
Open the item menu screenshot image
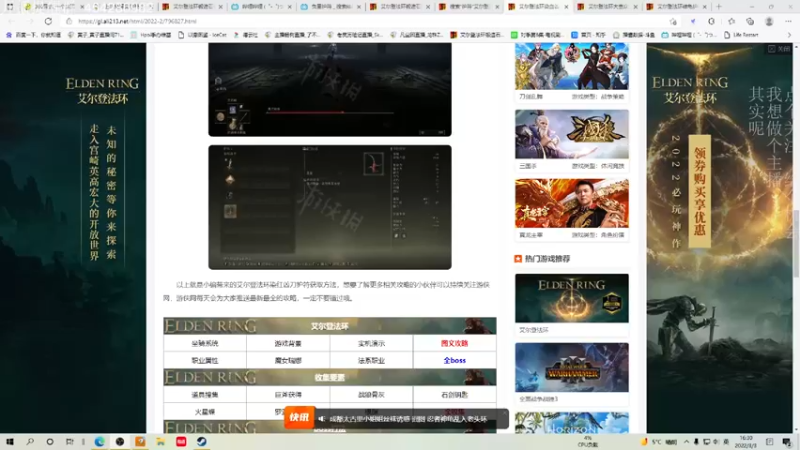tap(330, 207)
